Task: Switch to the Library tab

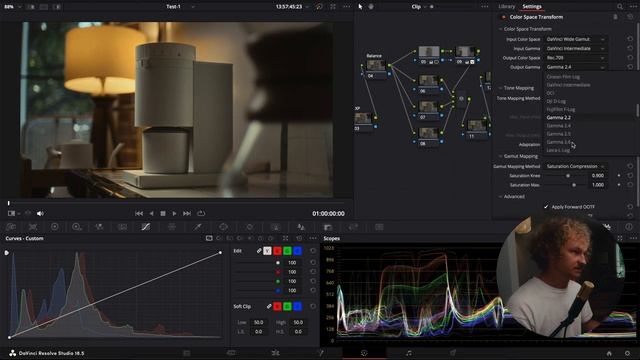Action: [x=507, y=7]
